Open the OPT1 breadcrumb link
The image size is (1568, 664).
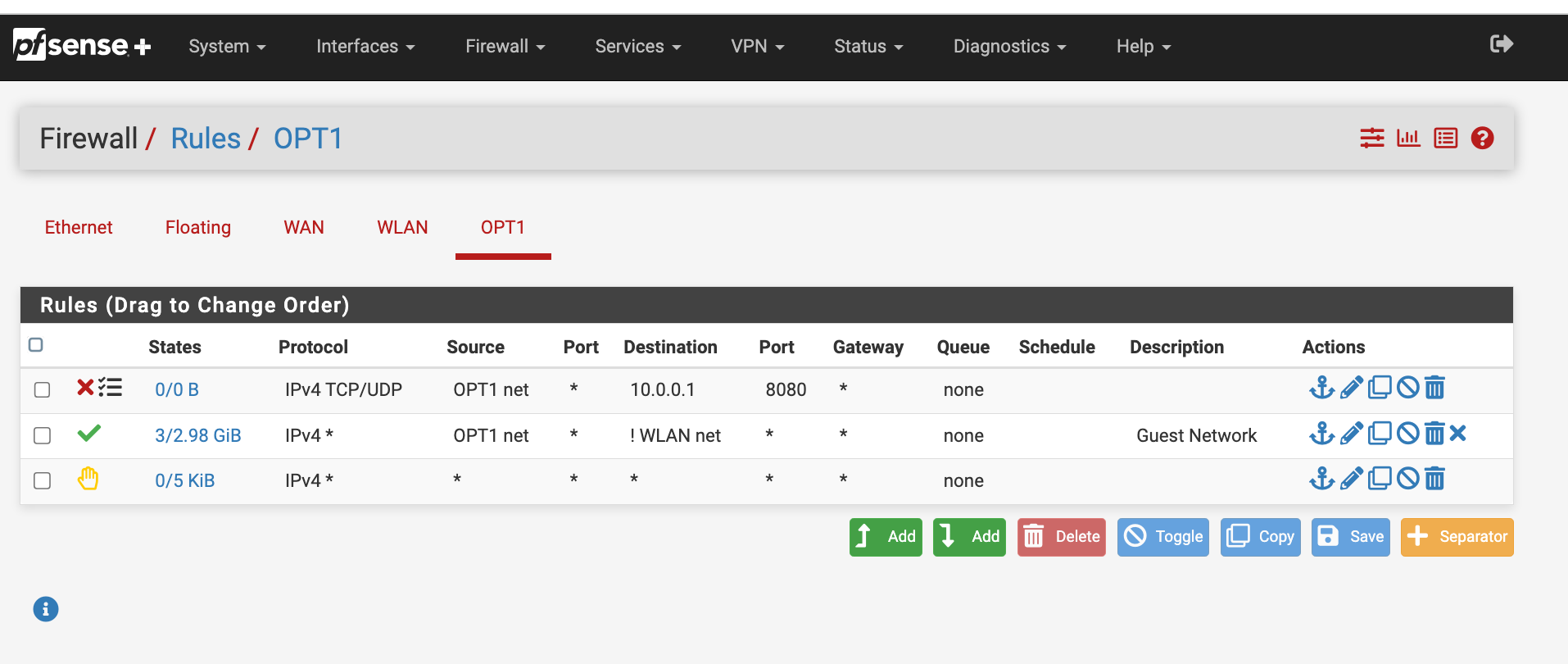[x=308, y=139]
